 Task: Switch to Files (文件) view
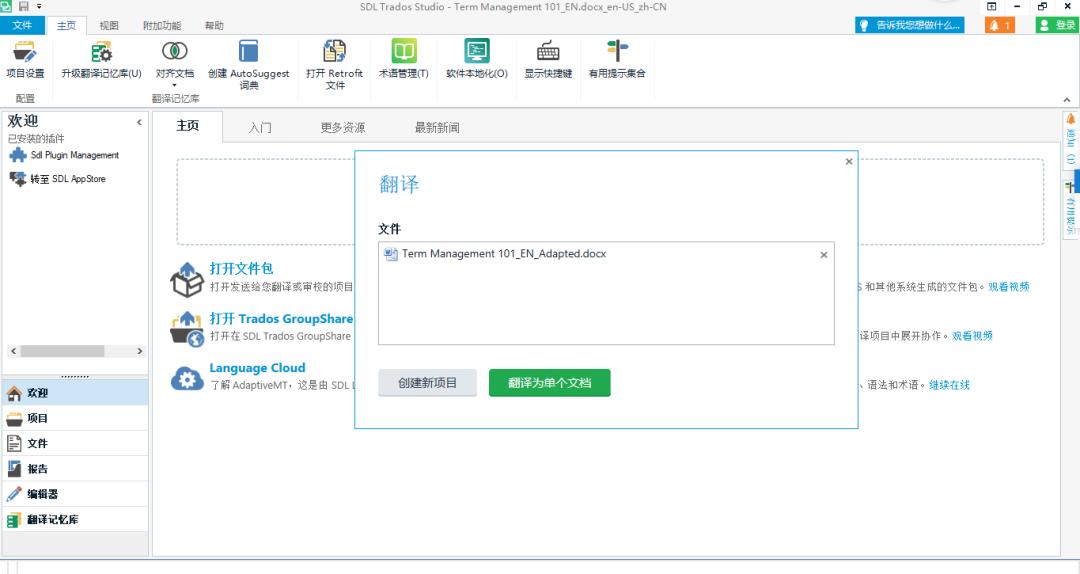(74, 443)
